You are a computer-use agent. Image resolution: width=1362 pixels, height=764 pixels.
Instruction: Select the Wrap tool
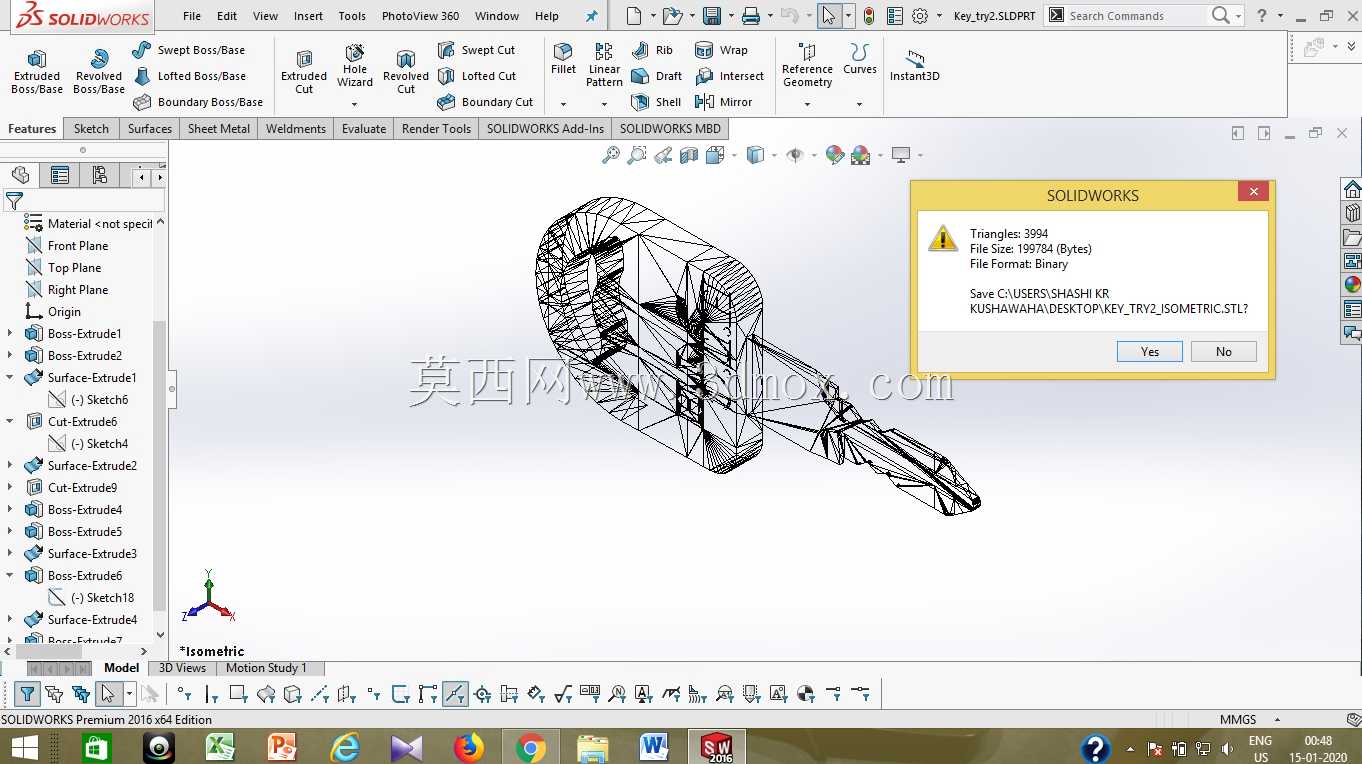click(721, 50)
